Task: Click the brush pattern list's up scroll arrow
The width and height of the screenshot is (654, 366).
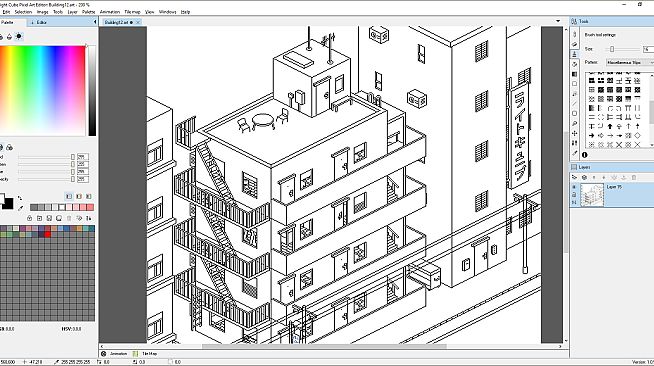Action: 651,75
